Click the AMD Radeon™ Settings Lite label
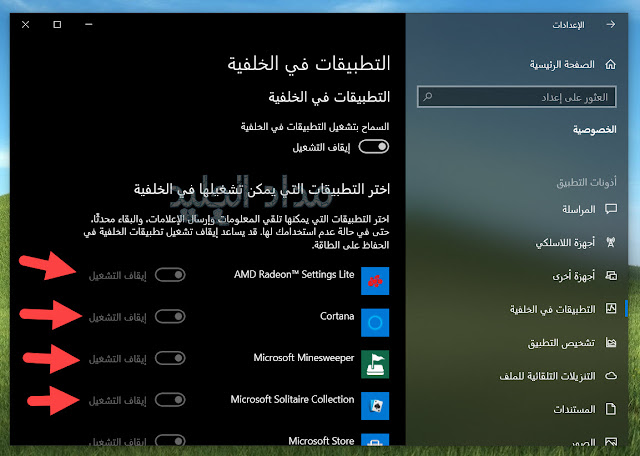Image resolution: width=640 pixels, height=456 pixels. [294, 274]
